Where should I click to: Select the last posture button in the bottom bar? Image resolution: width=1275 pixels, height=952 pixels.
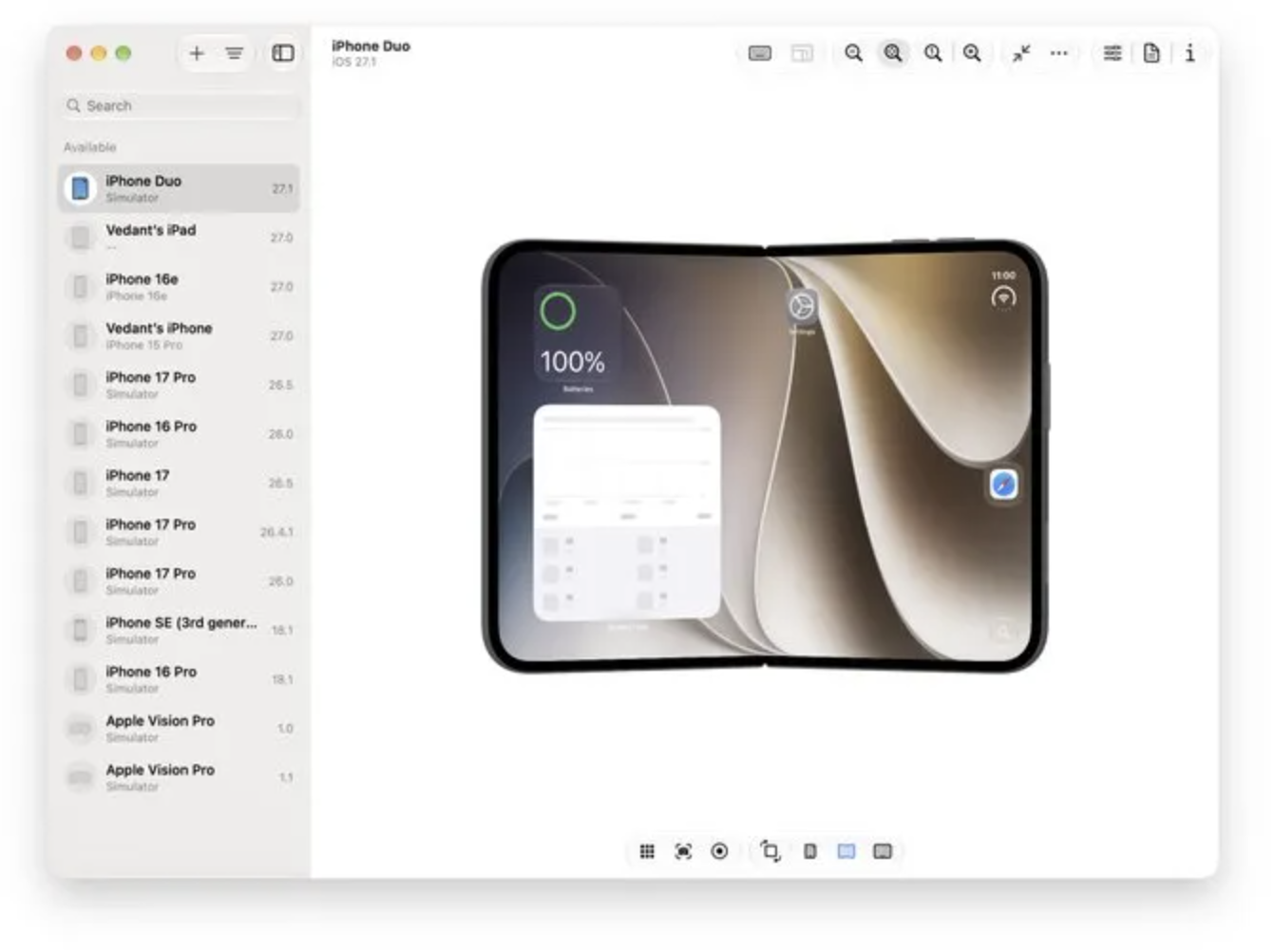tap(883, 851)
